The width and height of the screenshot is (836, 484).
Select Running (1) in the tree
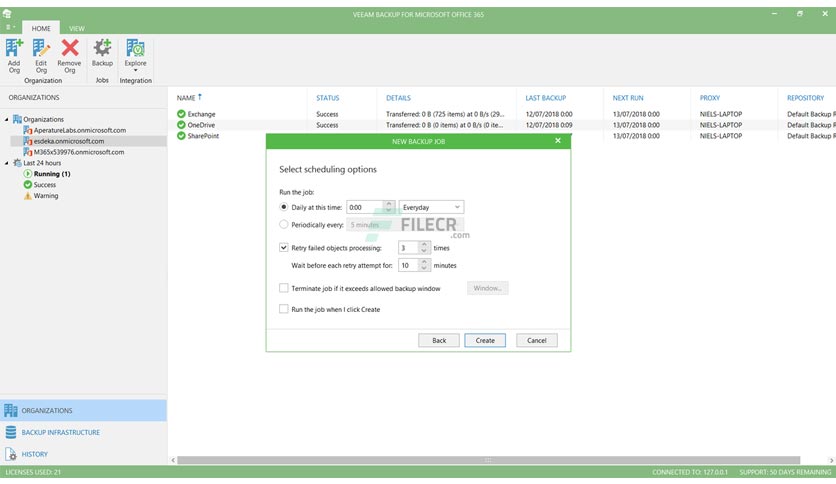coord(52,174)
